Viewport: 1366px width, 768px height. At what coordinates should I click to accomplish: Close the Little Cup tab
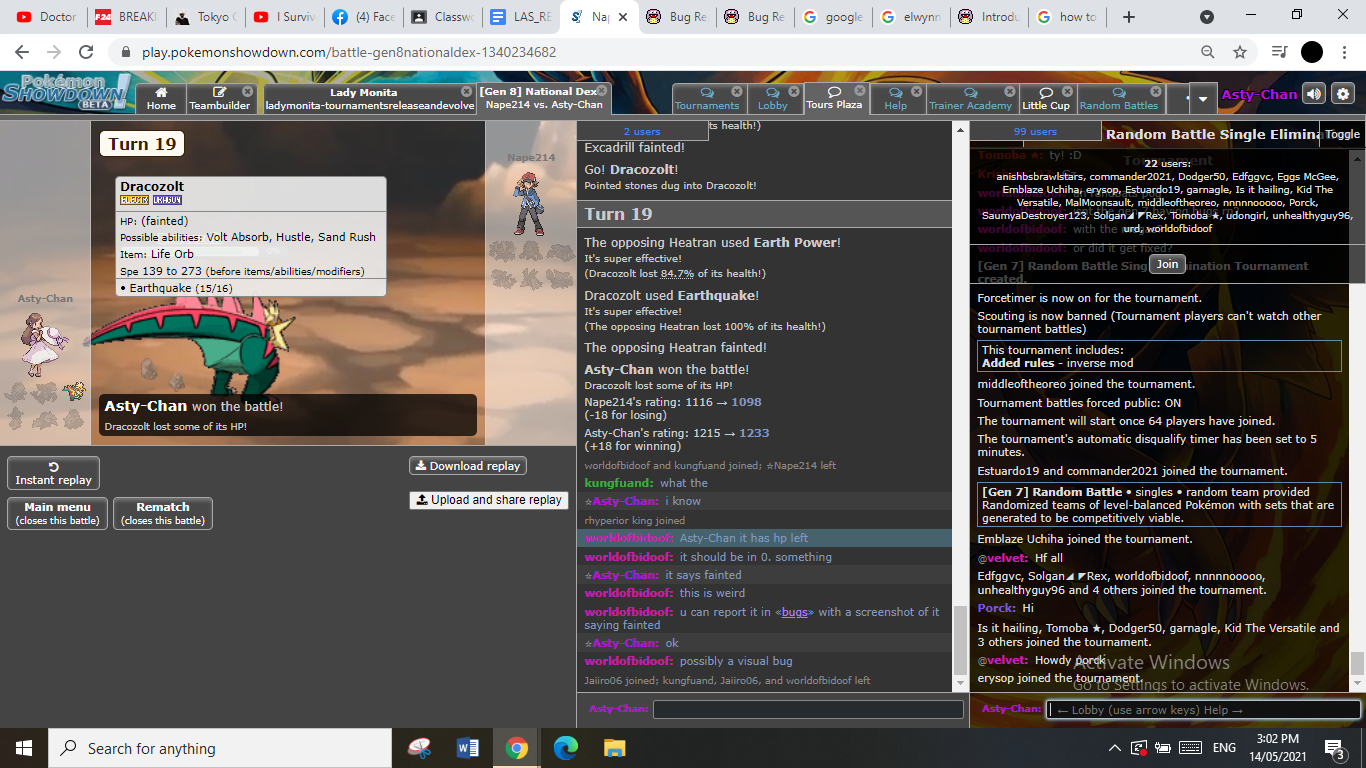click(1067, 92)
